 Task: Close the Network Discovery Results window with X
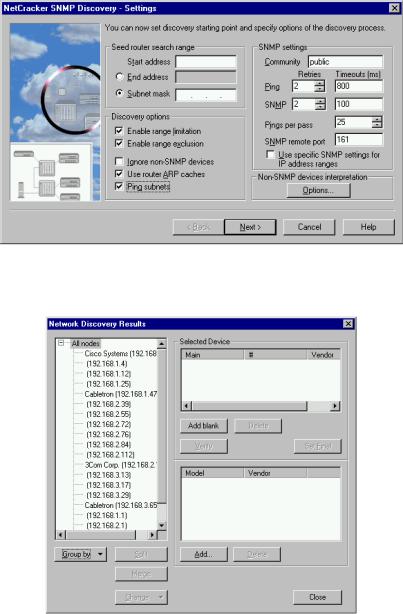pos(348,323)
